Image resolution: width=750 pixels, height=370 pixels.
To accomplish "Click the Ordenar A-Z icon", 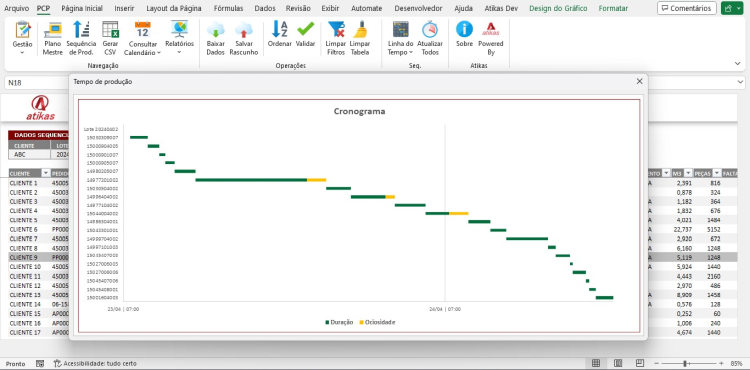I will pyautogui.click(x=279, y=30).
